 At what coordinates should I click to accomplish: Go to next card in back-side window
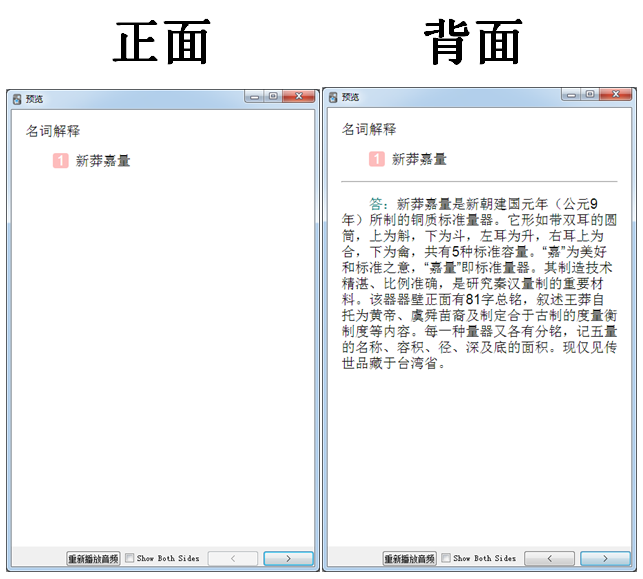(x=605, y=558)
